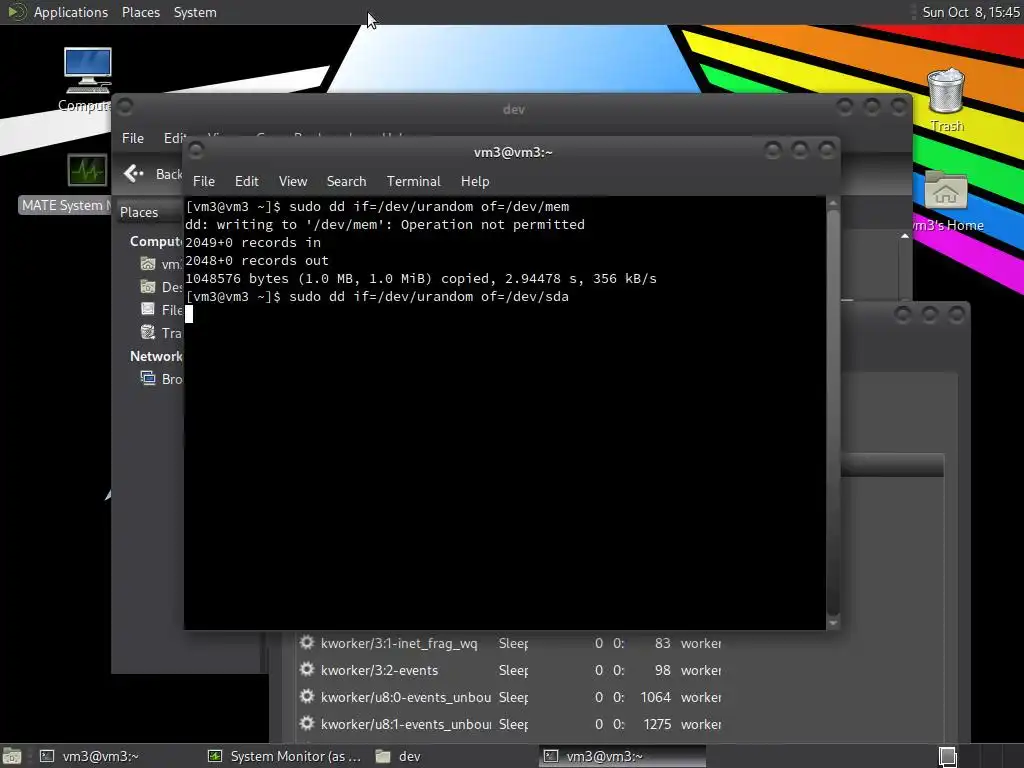Open terminal Edit menu
The height and width of the screenshot is (768, 1024).
[x=246, y=182]
